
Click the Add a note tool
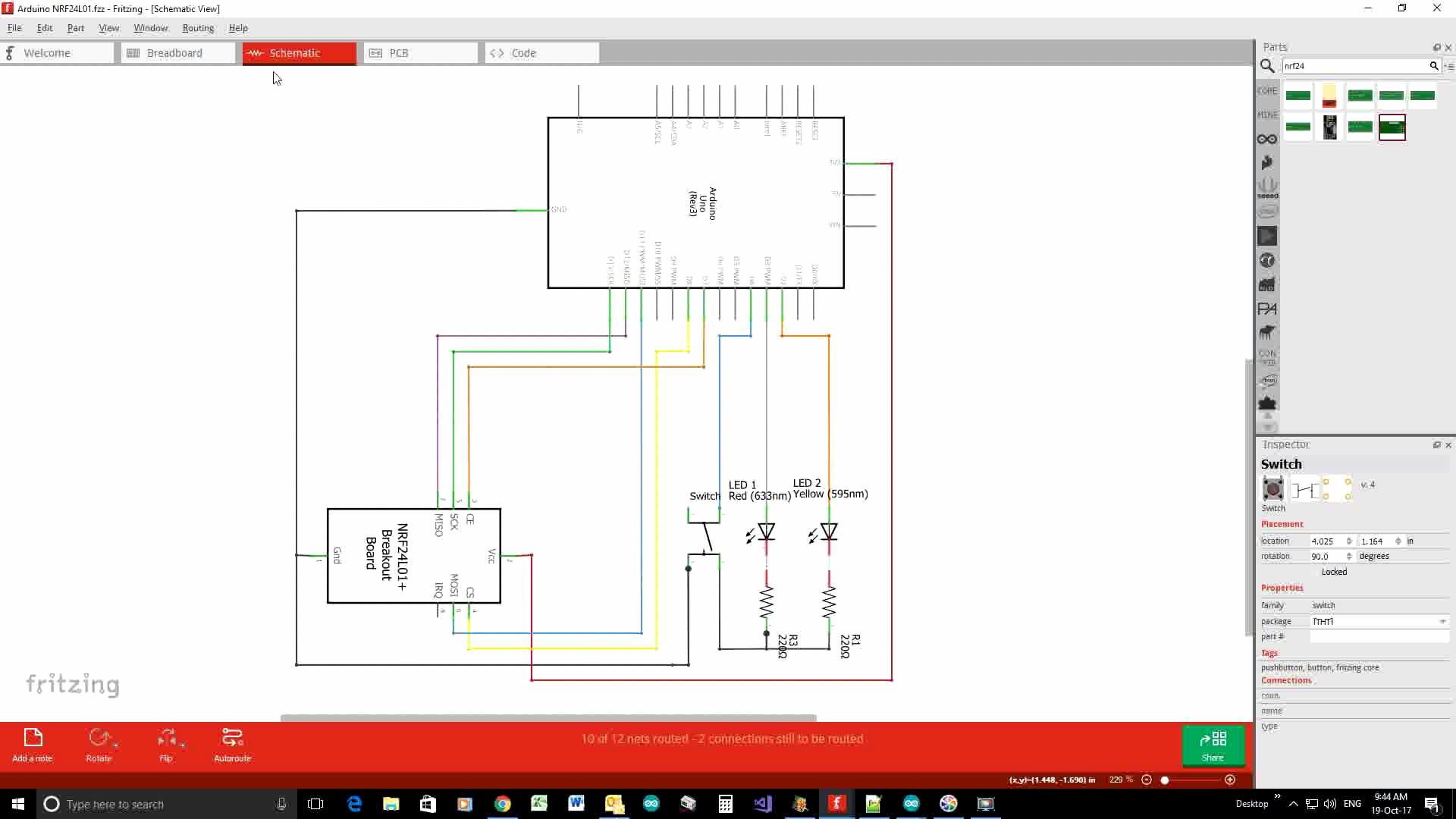[32, 744]
